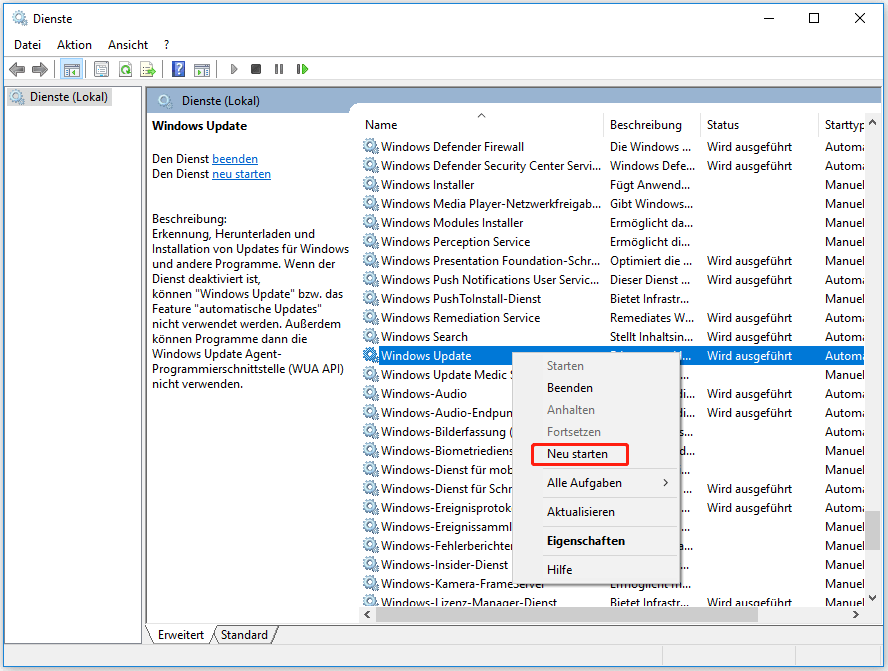The width and height of the screenshot is (888, 671).
Task: Click the vertical scrollbar down arrow
Action: (872, 597)
